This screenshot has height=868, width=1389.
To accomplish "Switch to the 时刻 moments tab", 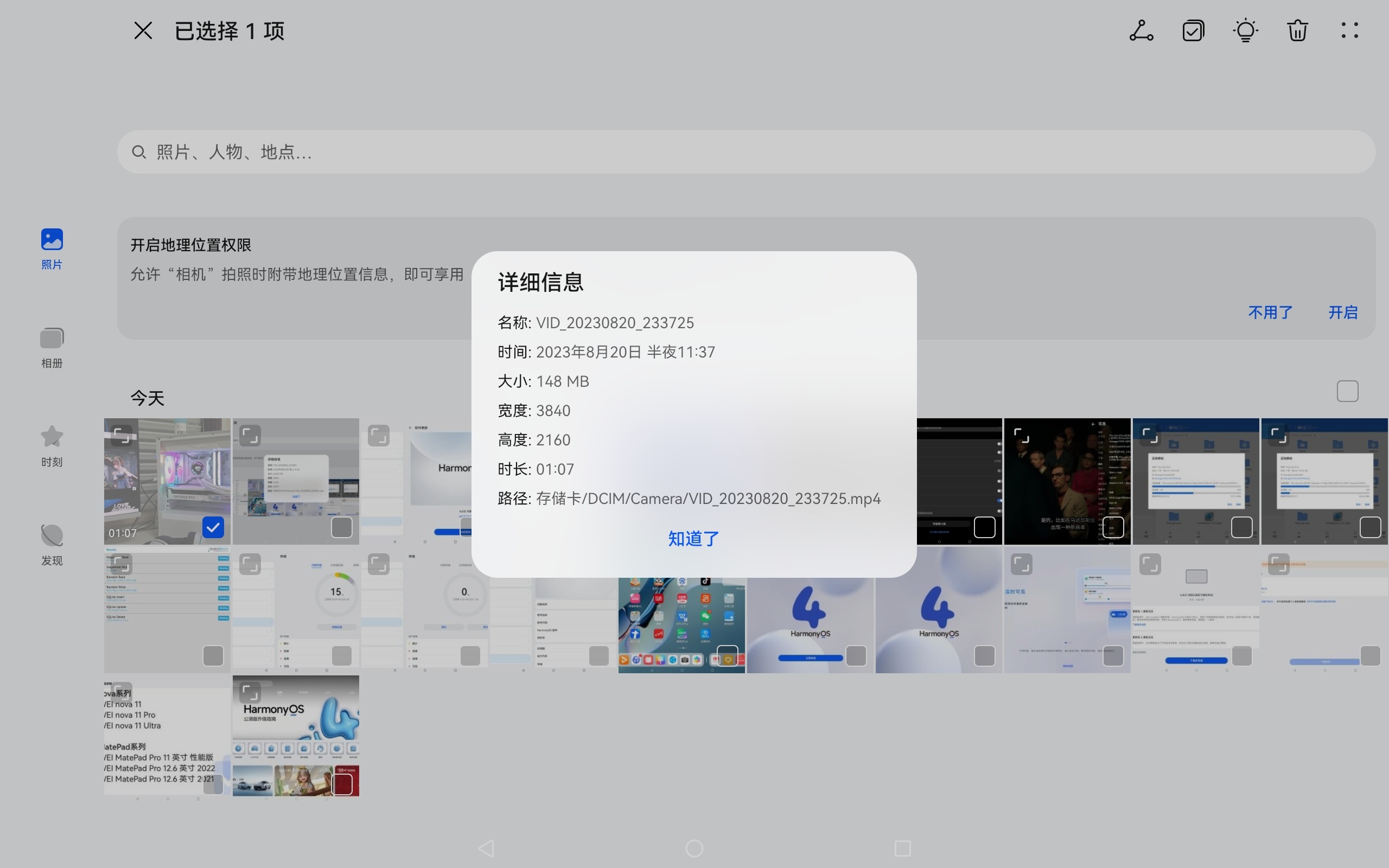I will click(x=52, y=446).
